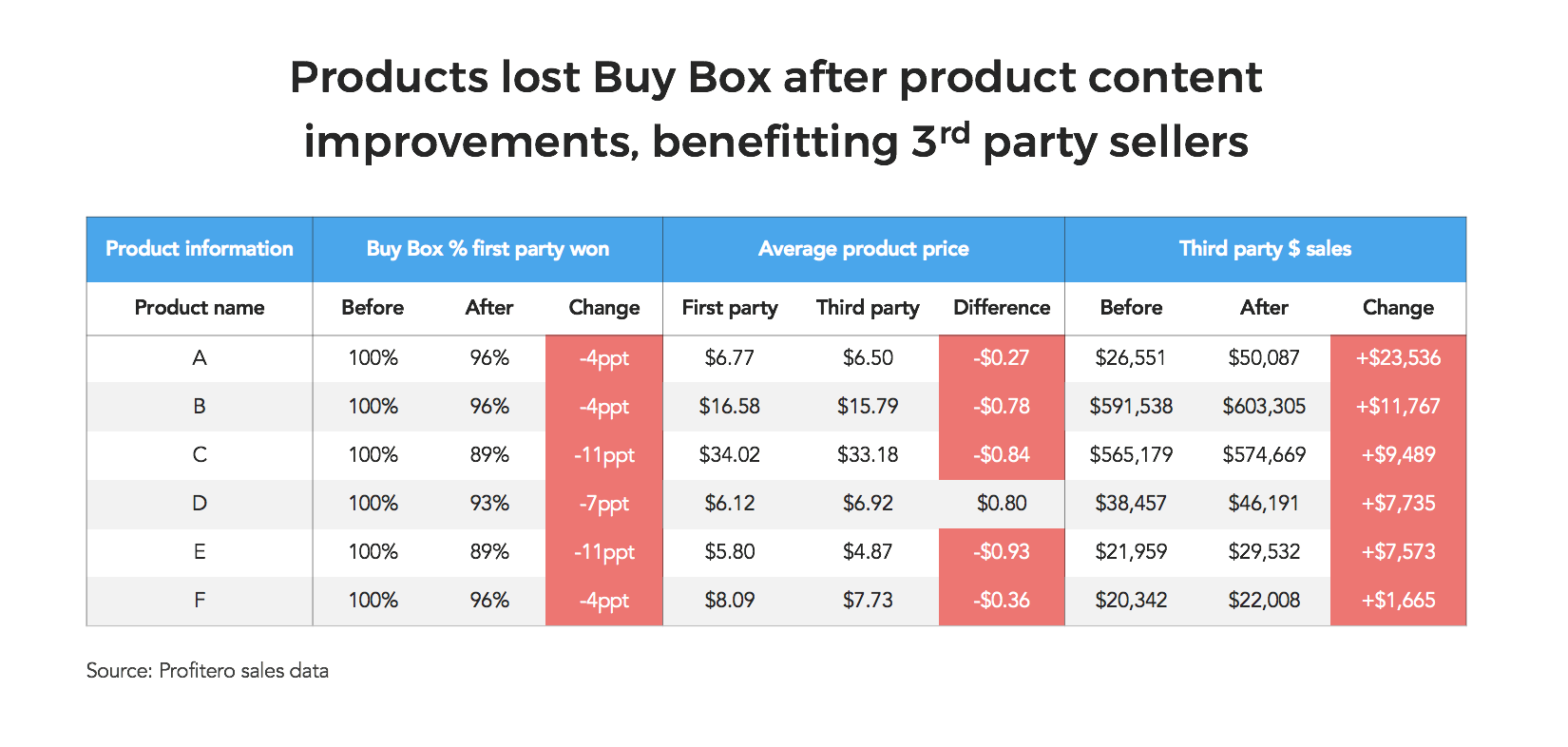The width and height of the screenshot is (1568, 747).
Task: Select the $0.80 difference value for product D
Action: pyautogui.click(x=1002, y=504)
